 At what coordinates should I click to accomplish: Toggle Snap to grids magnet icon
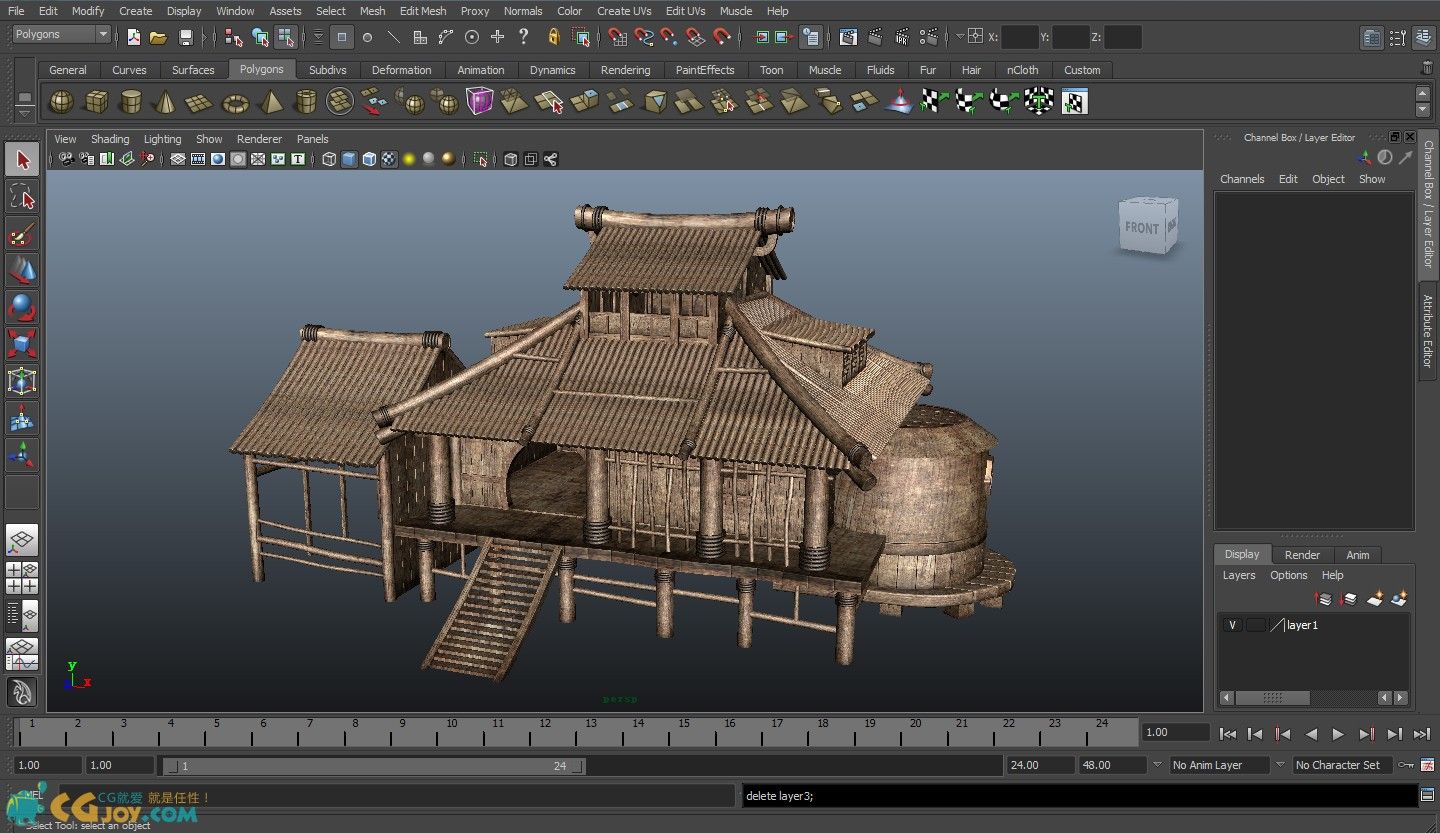coord(618,37)
